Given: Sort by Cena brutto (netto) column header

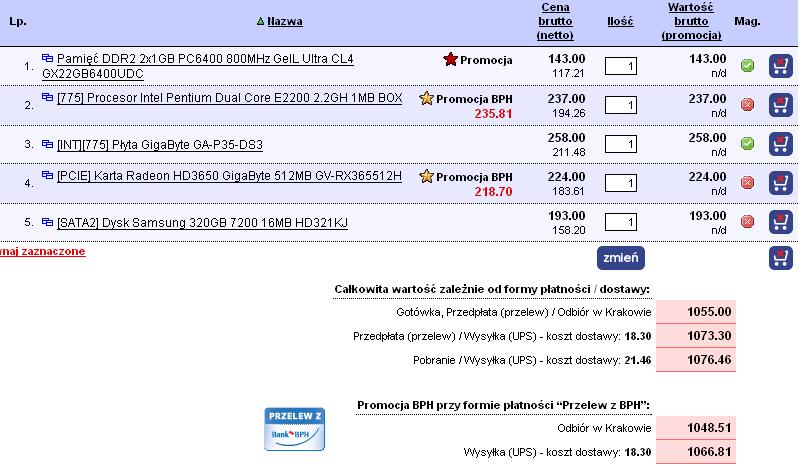Looking at the screenshot, I should (x=555, y=21).
